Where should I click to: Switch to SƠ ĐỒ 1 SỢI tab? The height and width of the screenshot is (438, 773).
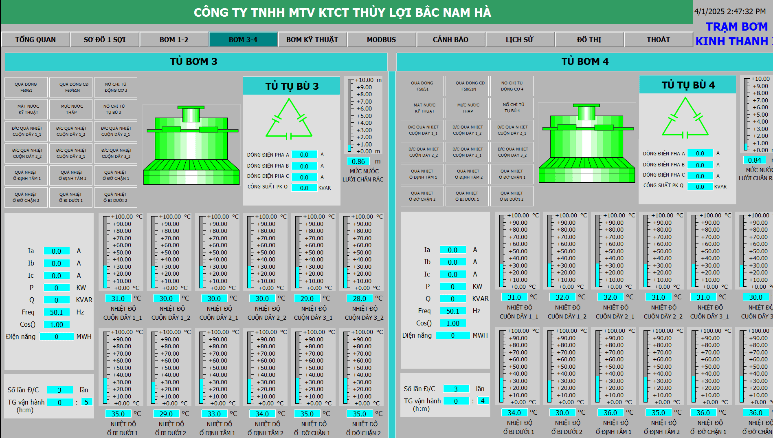click(x=105, y=39)
